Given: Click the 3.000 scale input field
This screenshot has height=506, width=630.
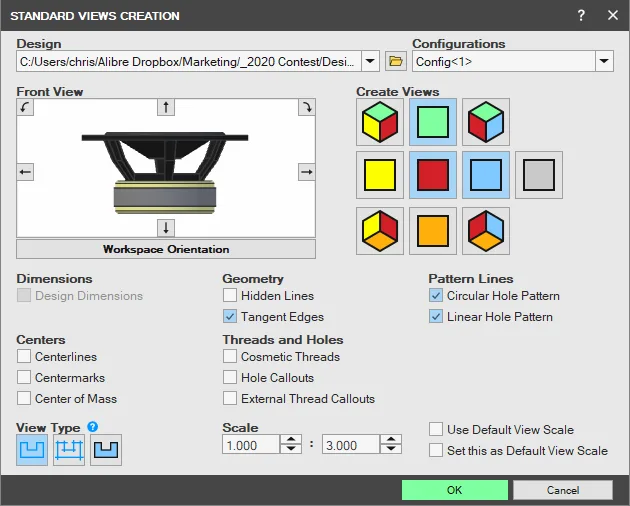Looking at the screenshot, I should (351, 445).
